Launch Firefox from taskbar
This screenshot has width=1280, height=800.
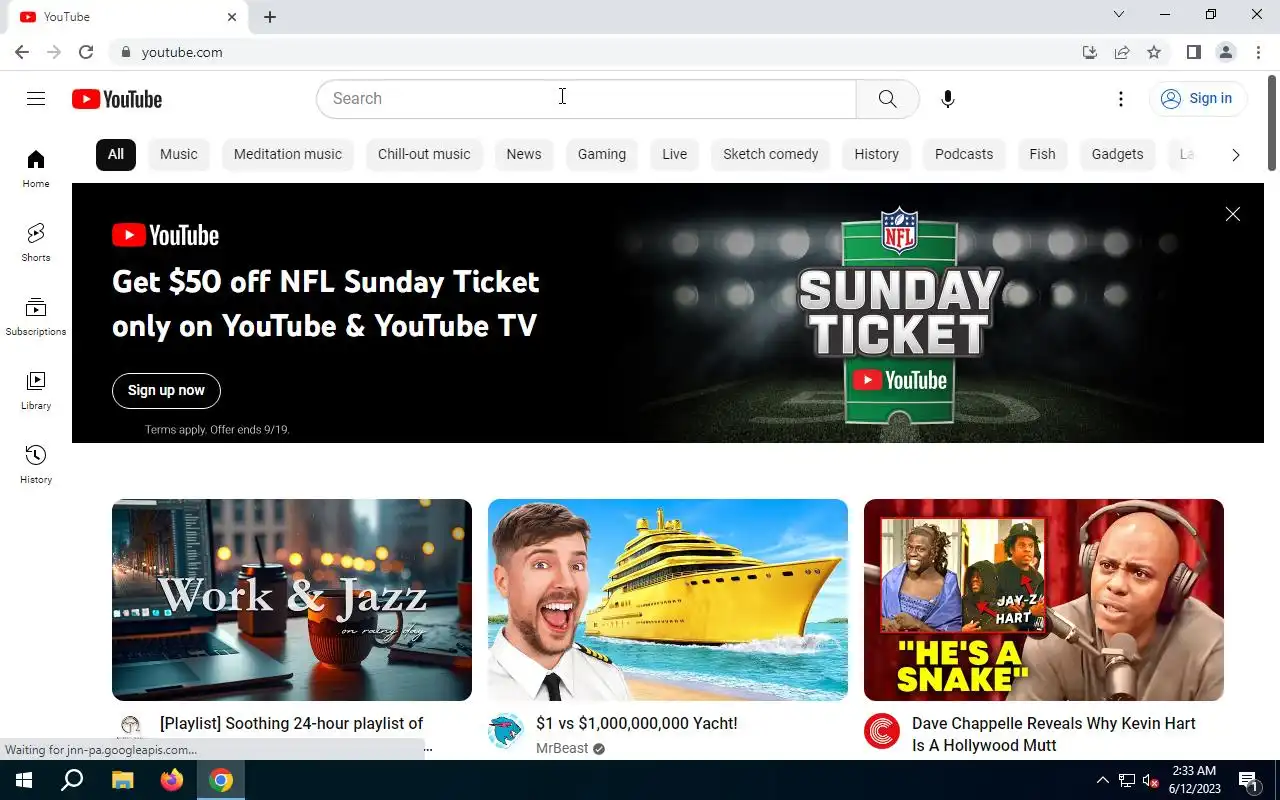(x=172, y=780)
